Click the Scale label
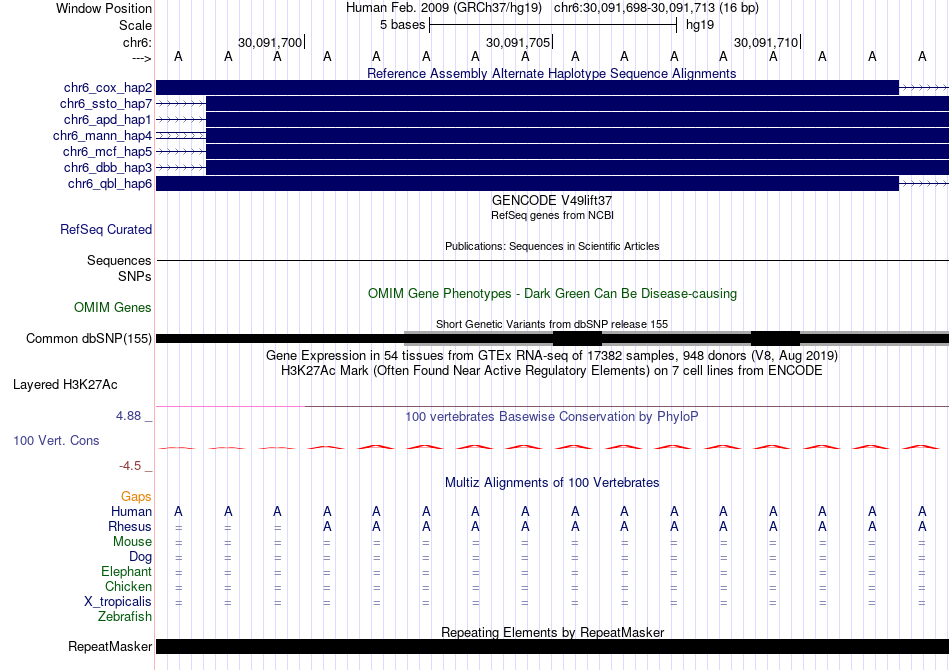 (x=136, y=25)
